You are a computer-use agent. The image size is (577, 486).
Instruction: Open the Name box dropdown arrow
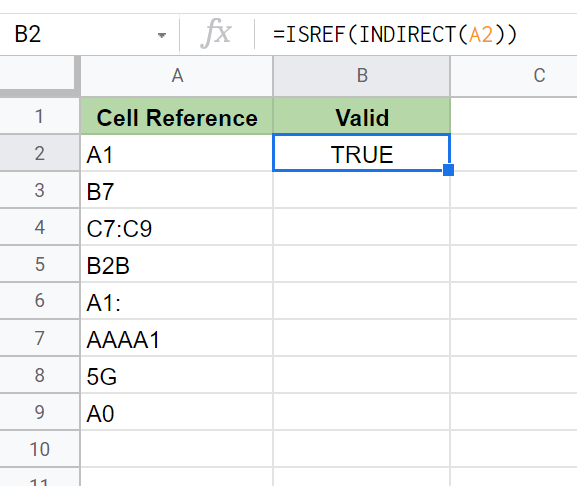[161, 35]
